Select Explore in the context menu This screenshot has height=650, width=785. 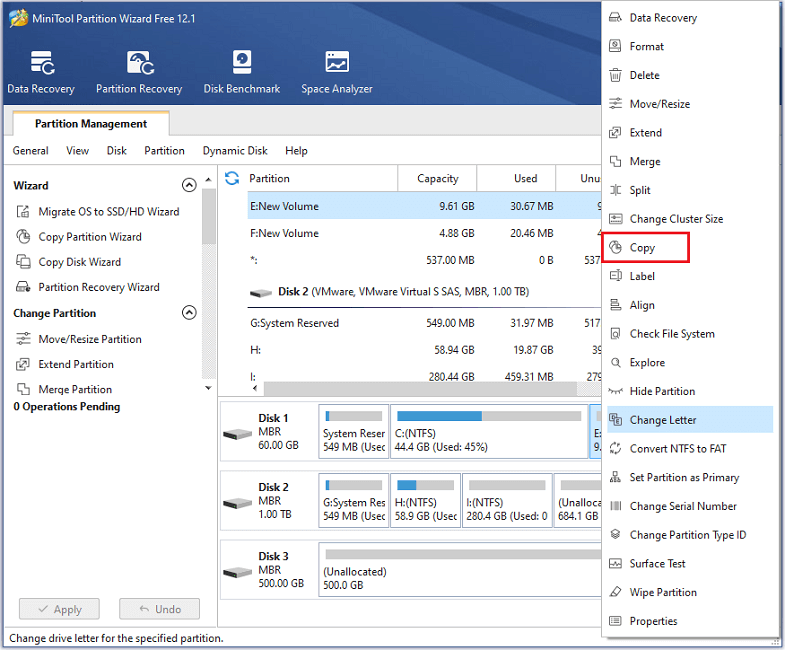click(690, 363)
